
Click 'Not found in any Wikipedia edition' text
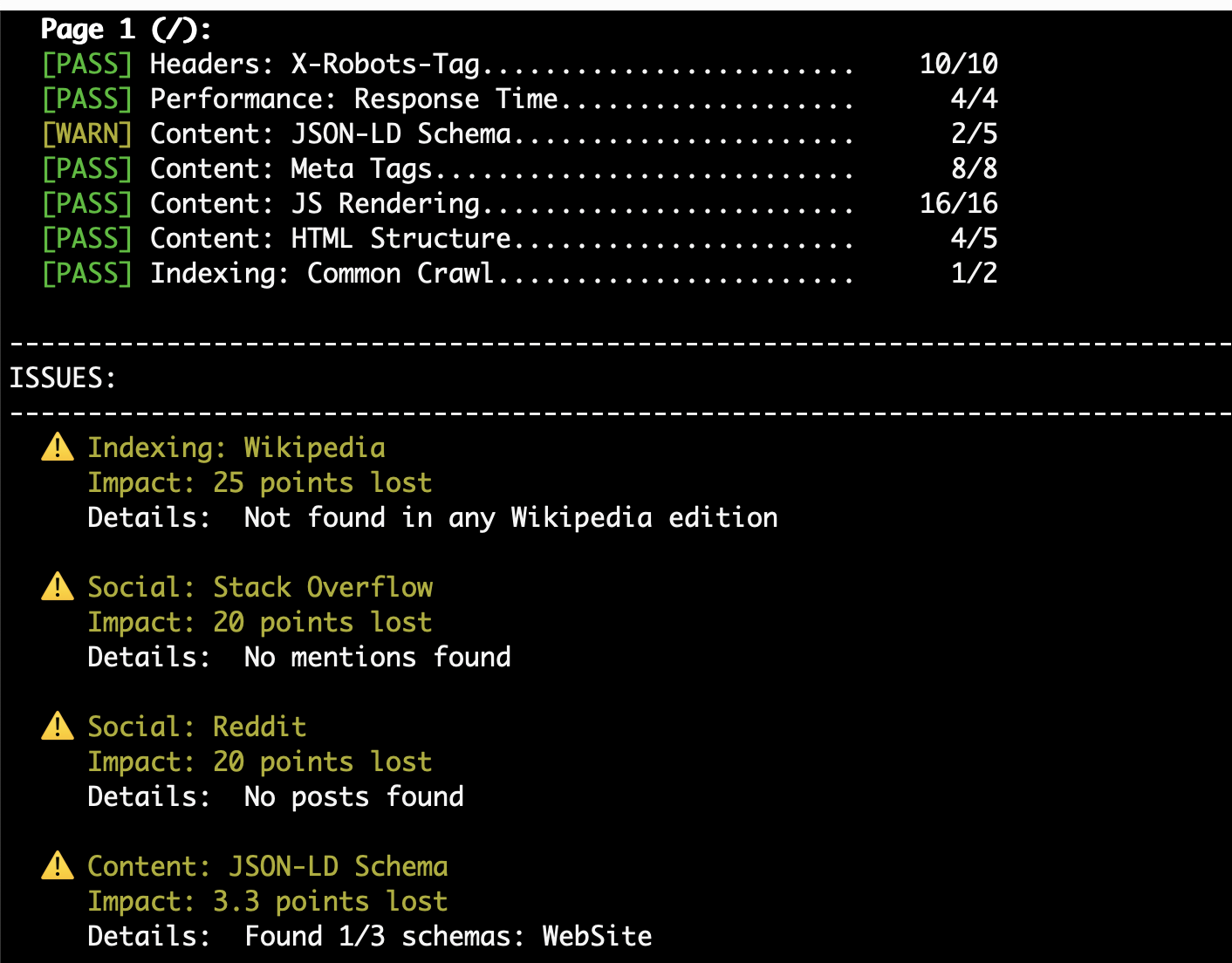[511, 517]
